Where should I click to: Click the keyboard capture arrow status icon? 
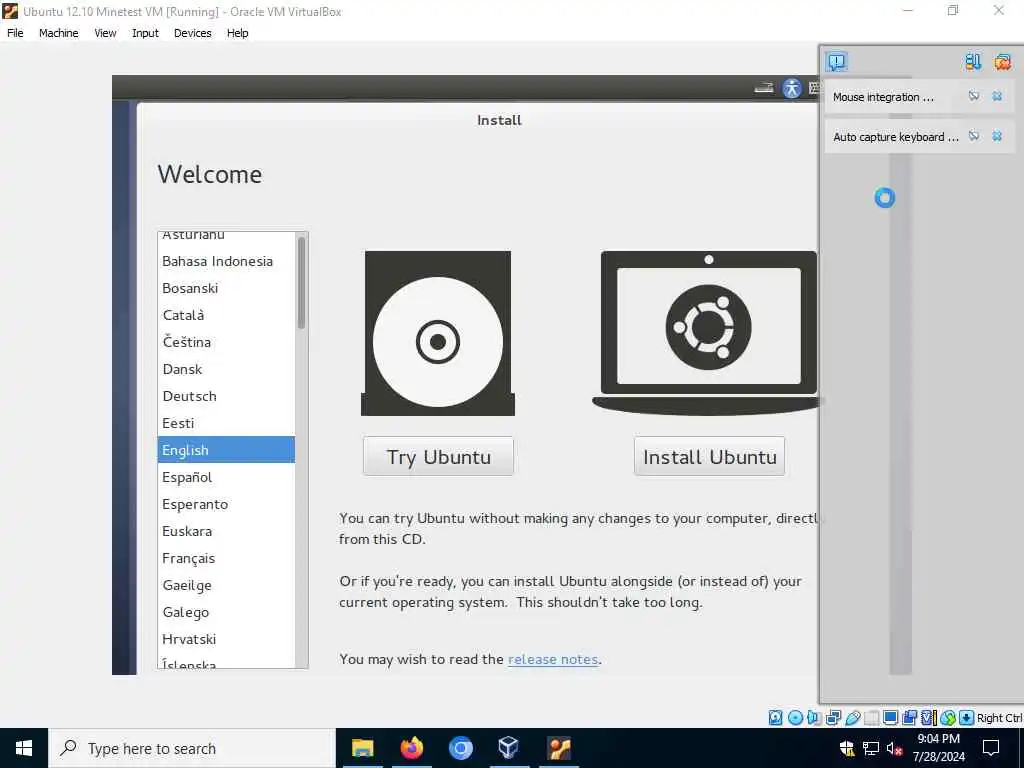click(x=967, y=718)
